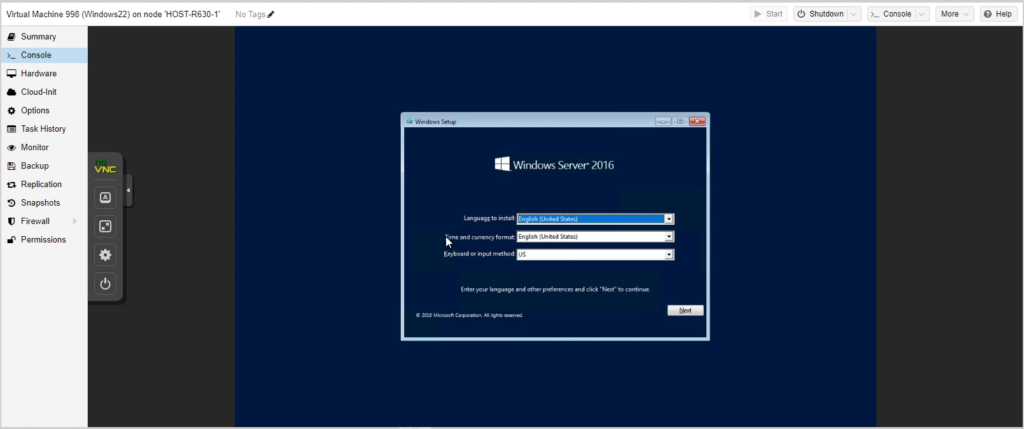View Task History
1024x429 pixels.
click(43, 129)
